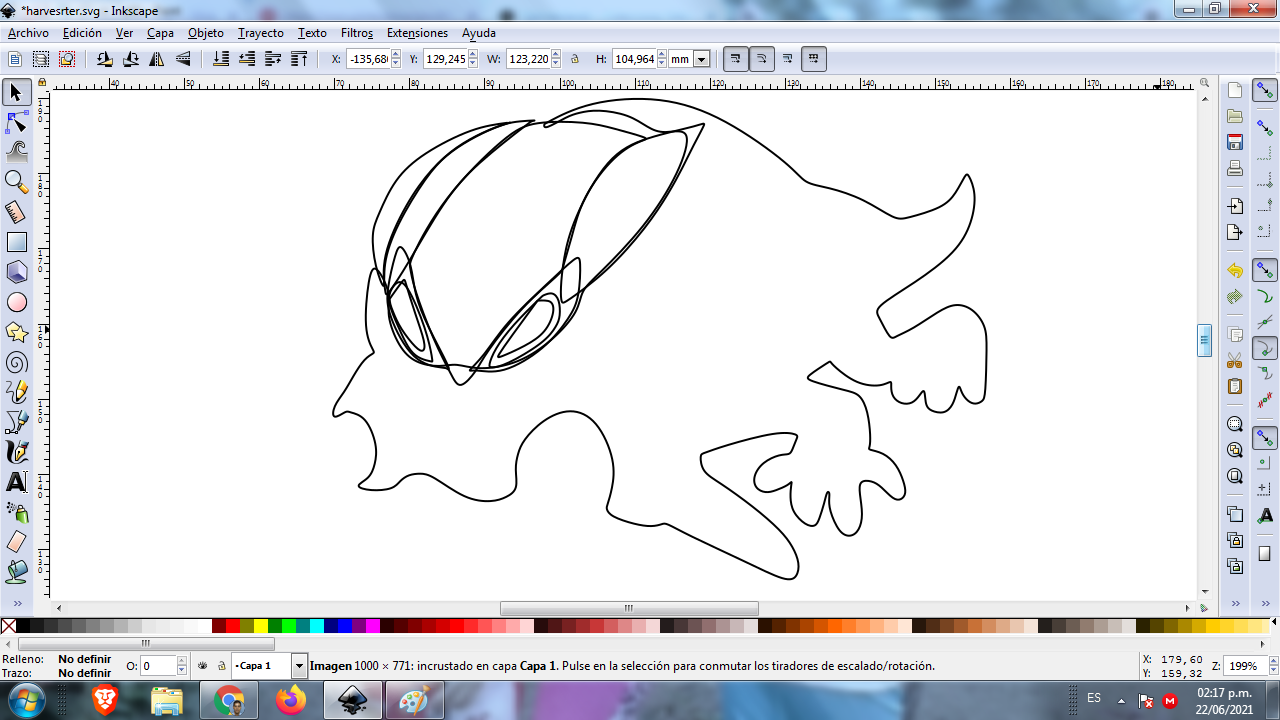The width and height of the screenshot is (1280, 720).
Task: Pick the cyan palette swatch
Action: click(x=316, y=626)
